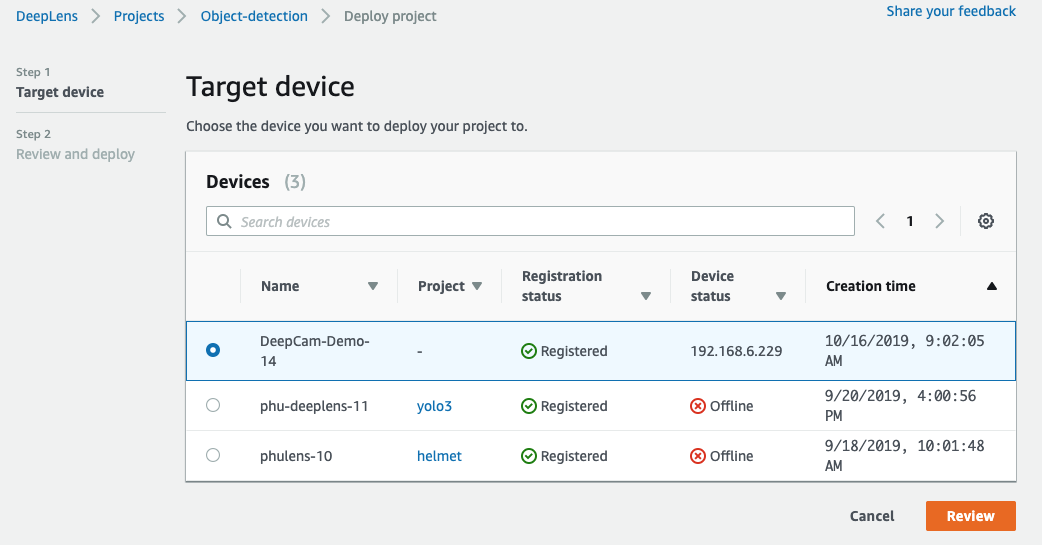This screenshot has width=1042, height=545.
Task: Click Registered check icon for DeepCam-Demo-14
Action: click(529, 351)
